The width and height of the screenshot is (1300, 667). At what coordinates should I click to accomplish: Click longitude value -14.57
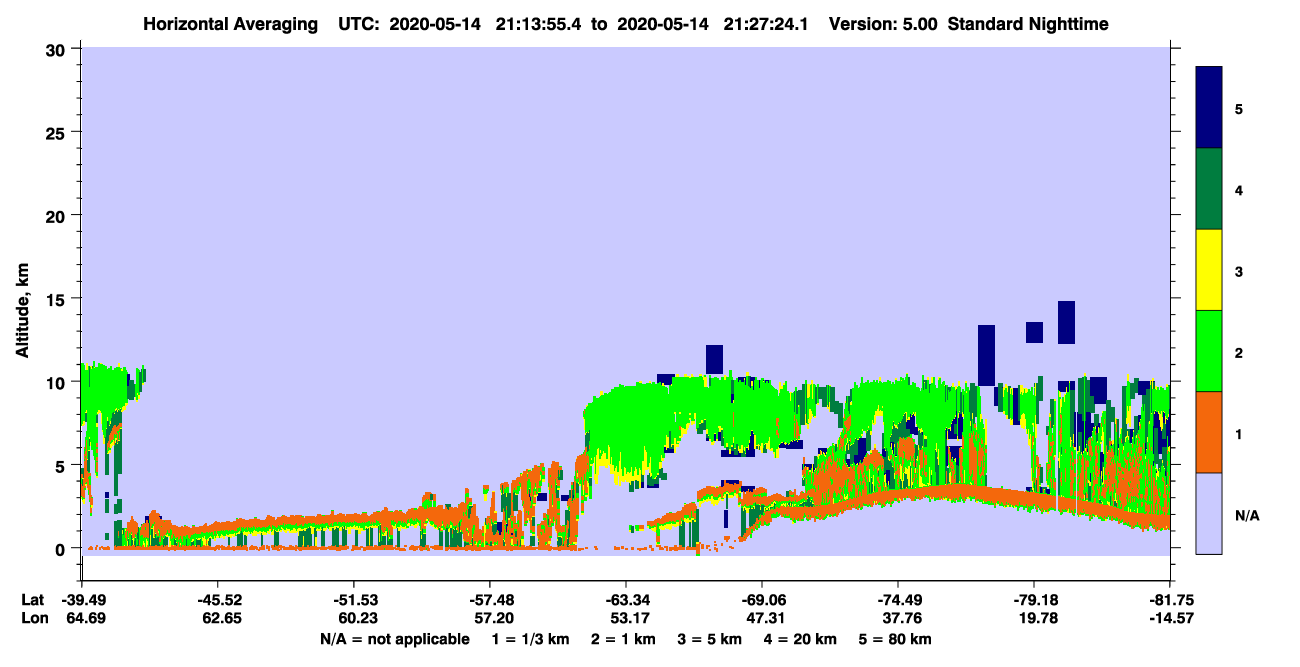click(x=1170, y=618)
